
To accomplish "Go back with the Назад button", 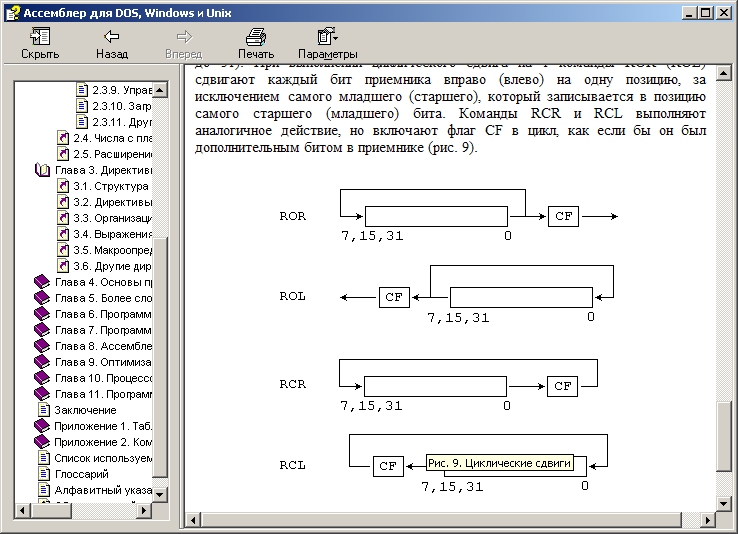I will [112, 43].
